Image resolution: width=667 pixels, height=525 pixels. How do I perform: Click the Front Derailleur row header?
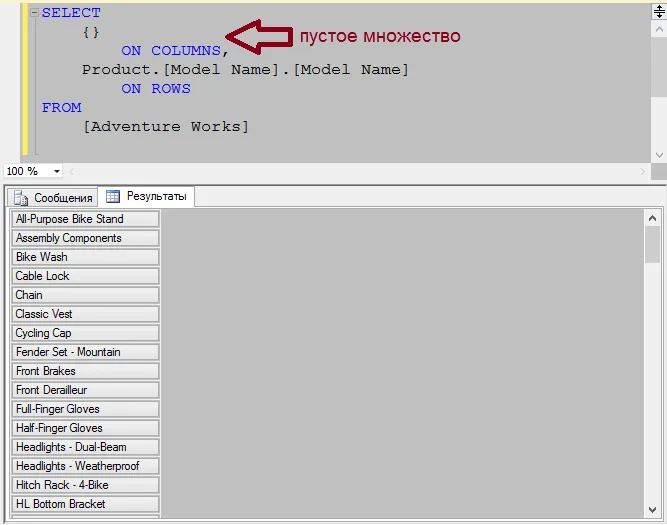(x=85, y=390)
